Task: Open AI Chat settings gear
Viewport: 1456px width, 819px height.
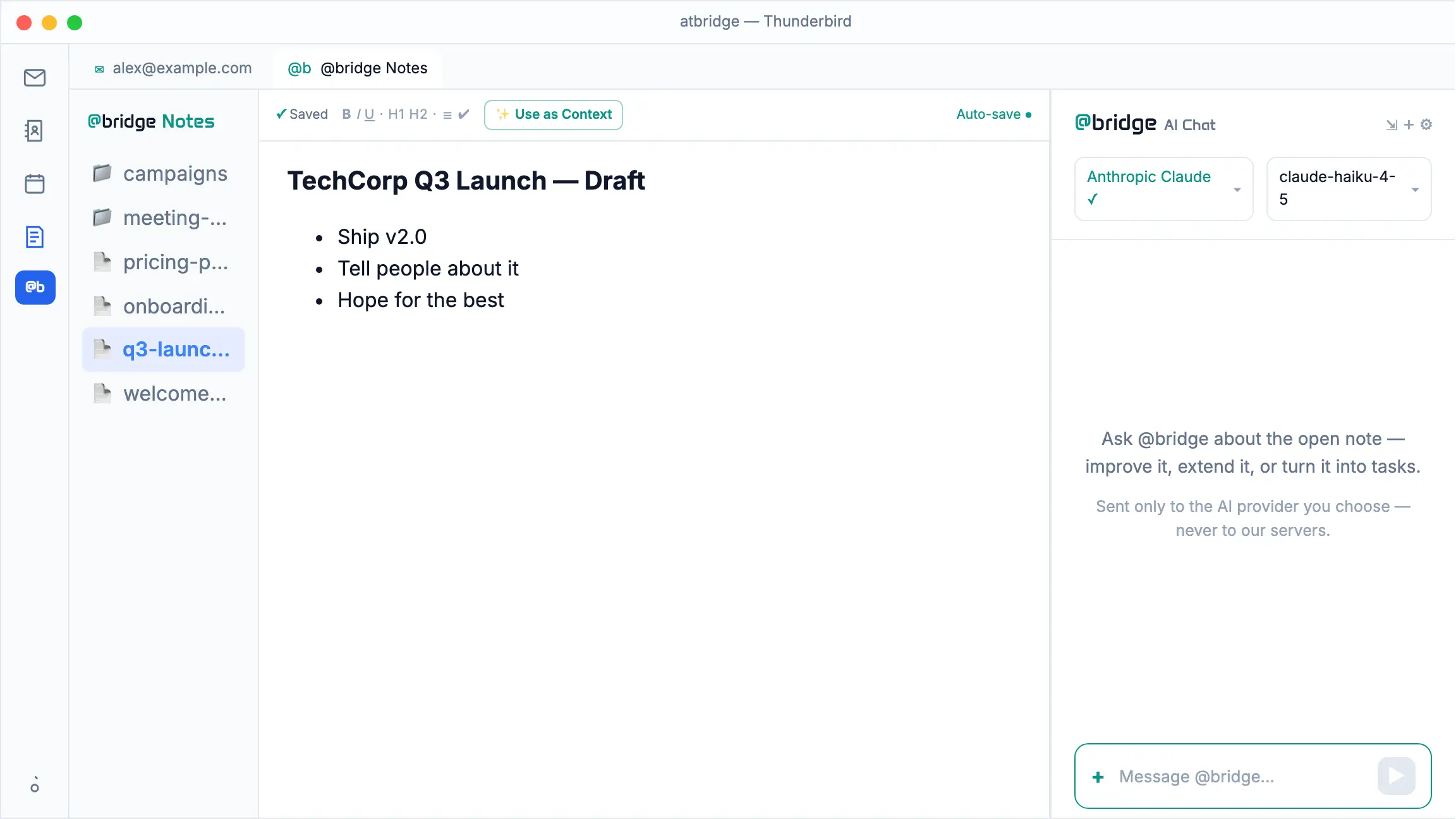Action: click(1426, 124)
